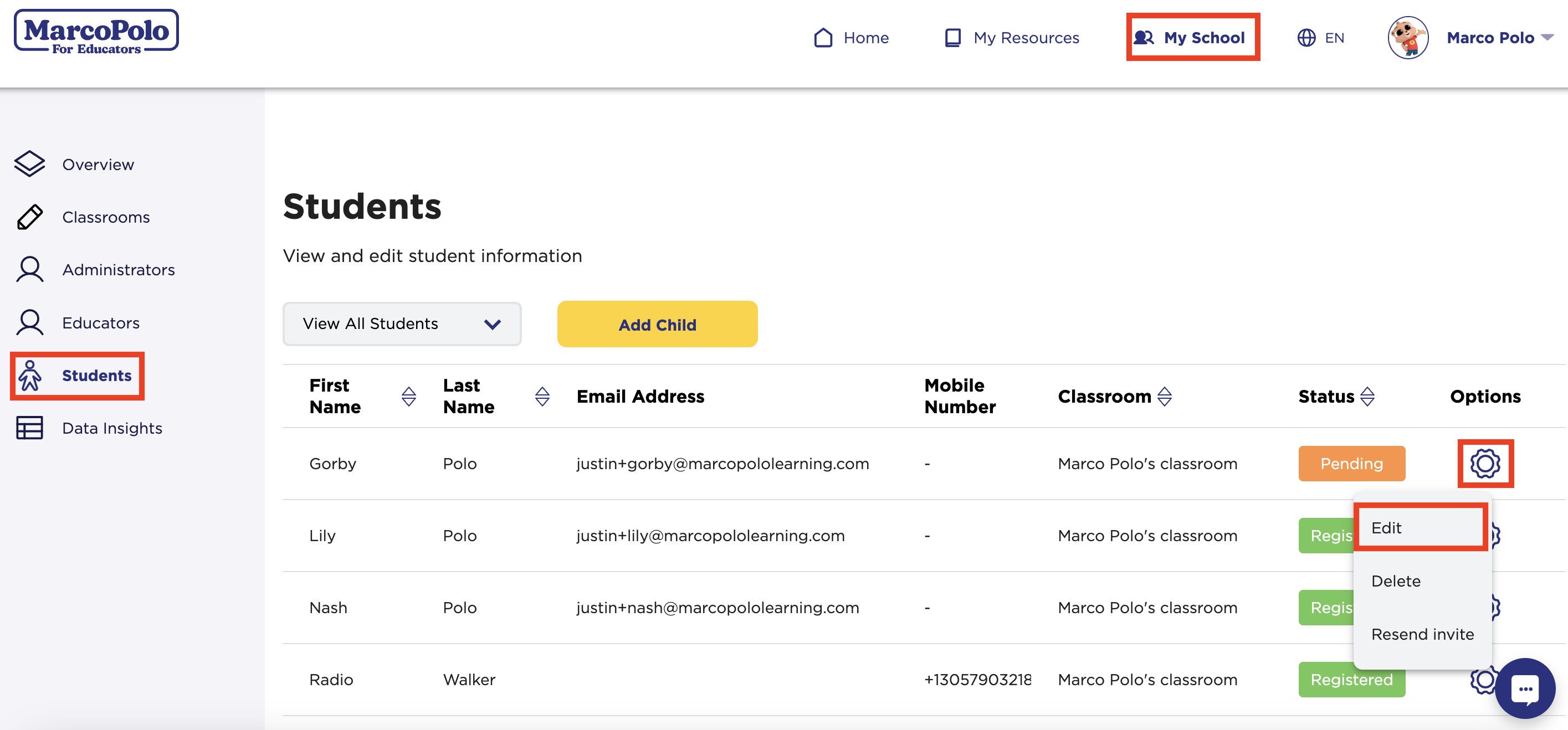Screen dimensions: 1568x730
Task: Open the gear options for Radio Walker
Action: [1483, 680]
